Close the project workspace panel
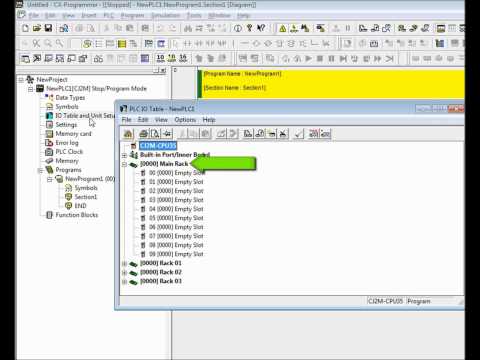 point(163,70)
